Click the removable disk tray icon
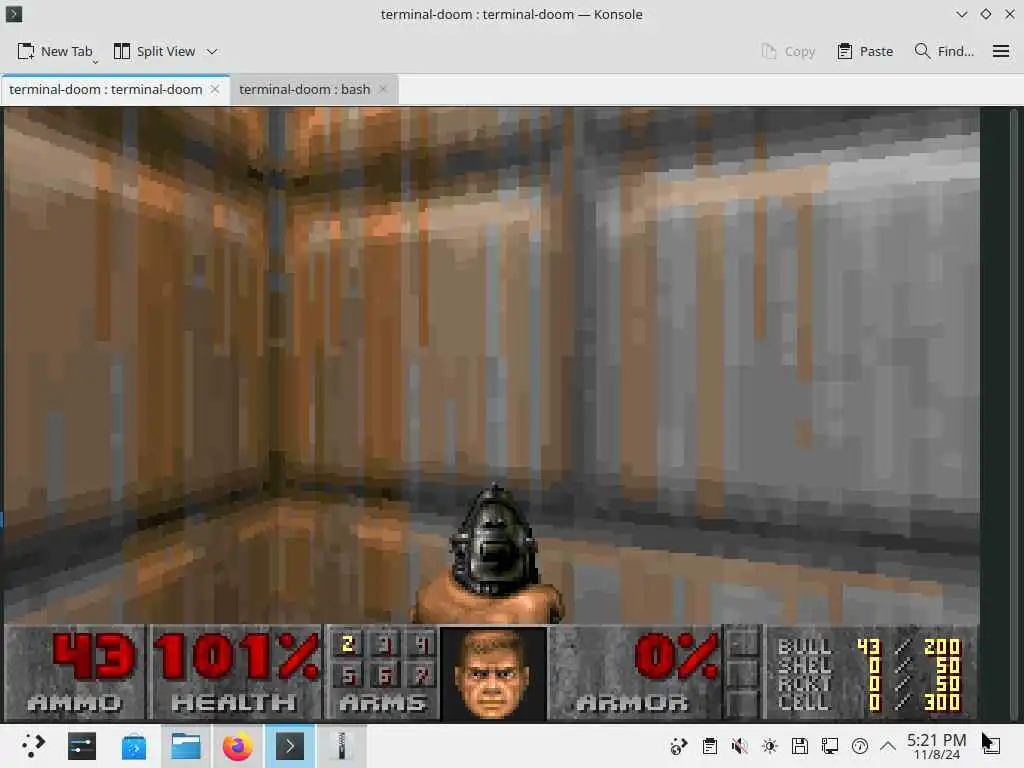This screenshot has width=1024, height=768. click(799, 746)
